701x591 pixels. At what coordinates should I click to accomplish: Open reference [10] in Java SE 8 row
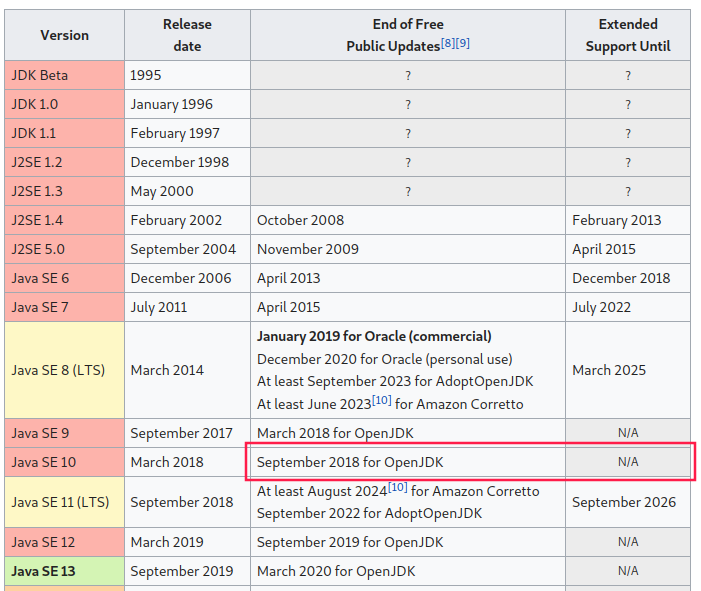pyautogui.click(x=382, y=400)
